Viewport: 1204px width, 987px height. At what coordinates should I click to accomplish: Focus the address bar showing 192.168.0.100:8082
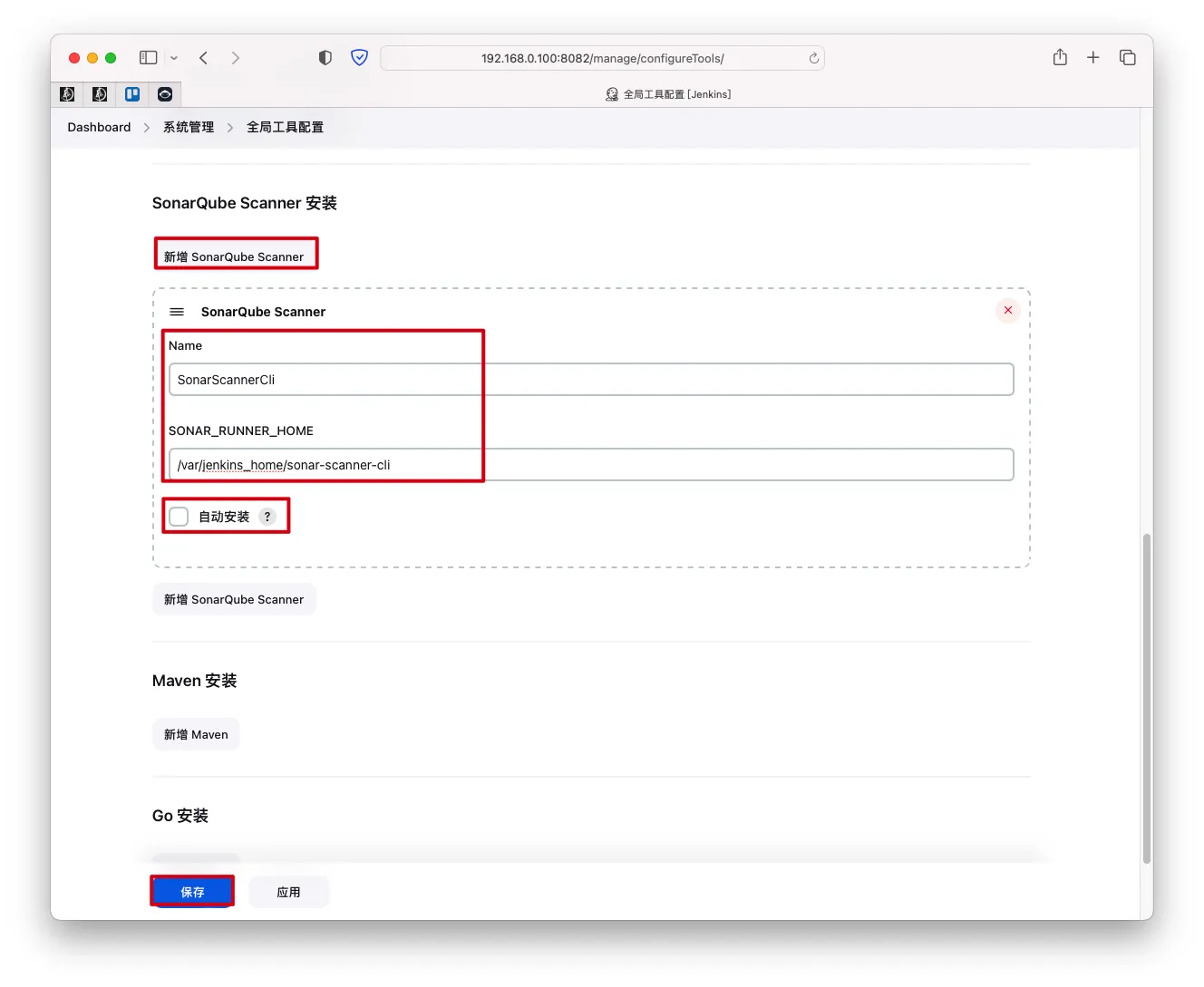coord(603,58)
